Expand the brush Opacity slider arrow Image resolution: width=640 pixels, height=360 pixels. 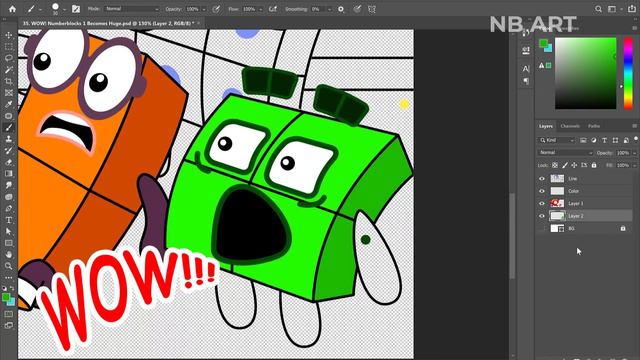pyautogui.click(x=204, y=9)
